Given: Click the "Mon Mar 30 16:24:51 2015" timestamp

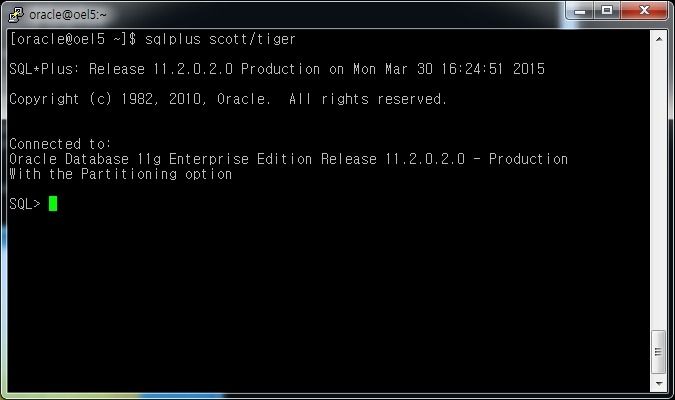Looking at the screenshot, I should coord(449,69).
